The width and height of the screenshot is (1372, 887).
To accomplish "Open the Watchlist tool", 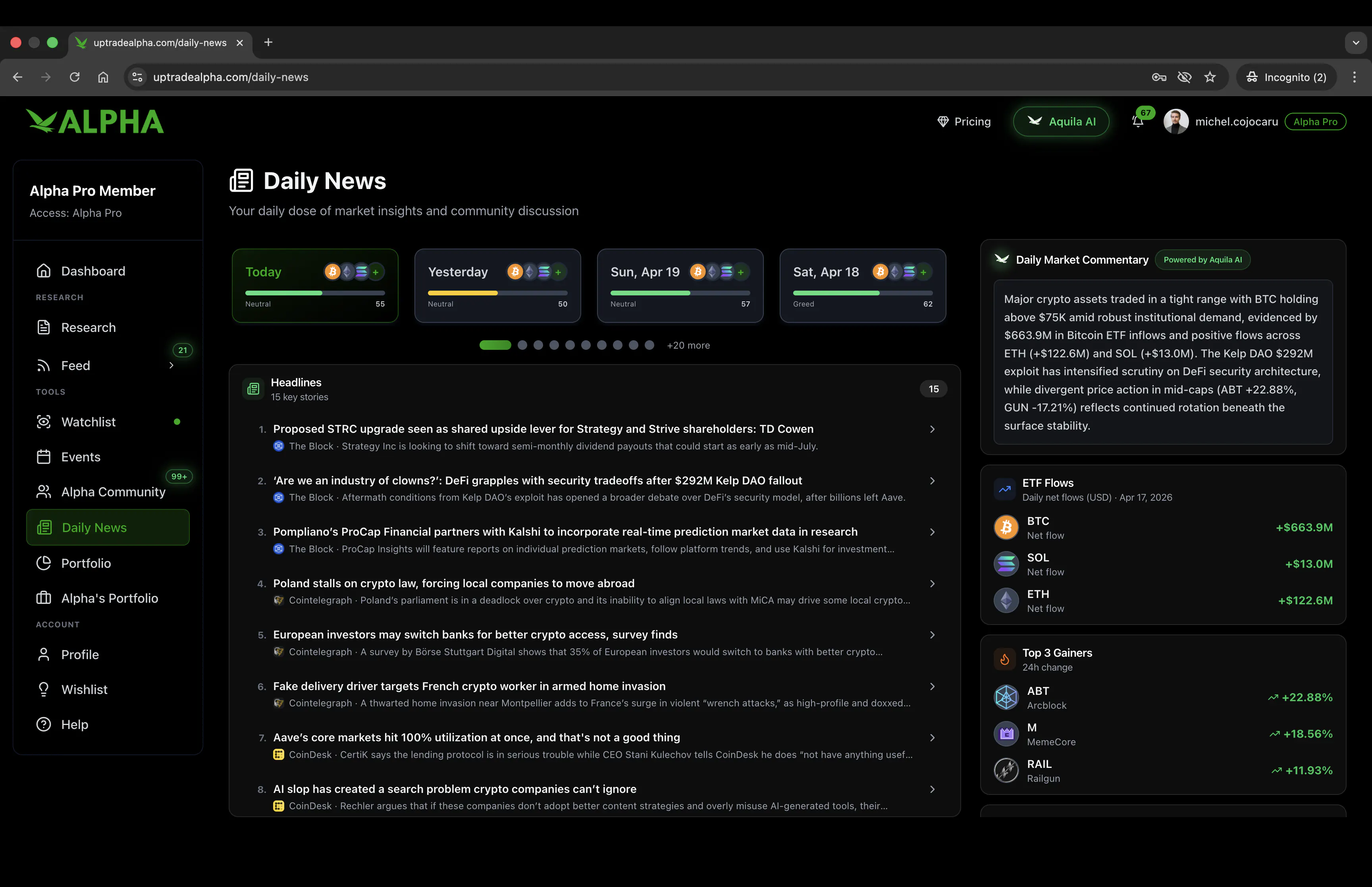I will 108,422.
